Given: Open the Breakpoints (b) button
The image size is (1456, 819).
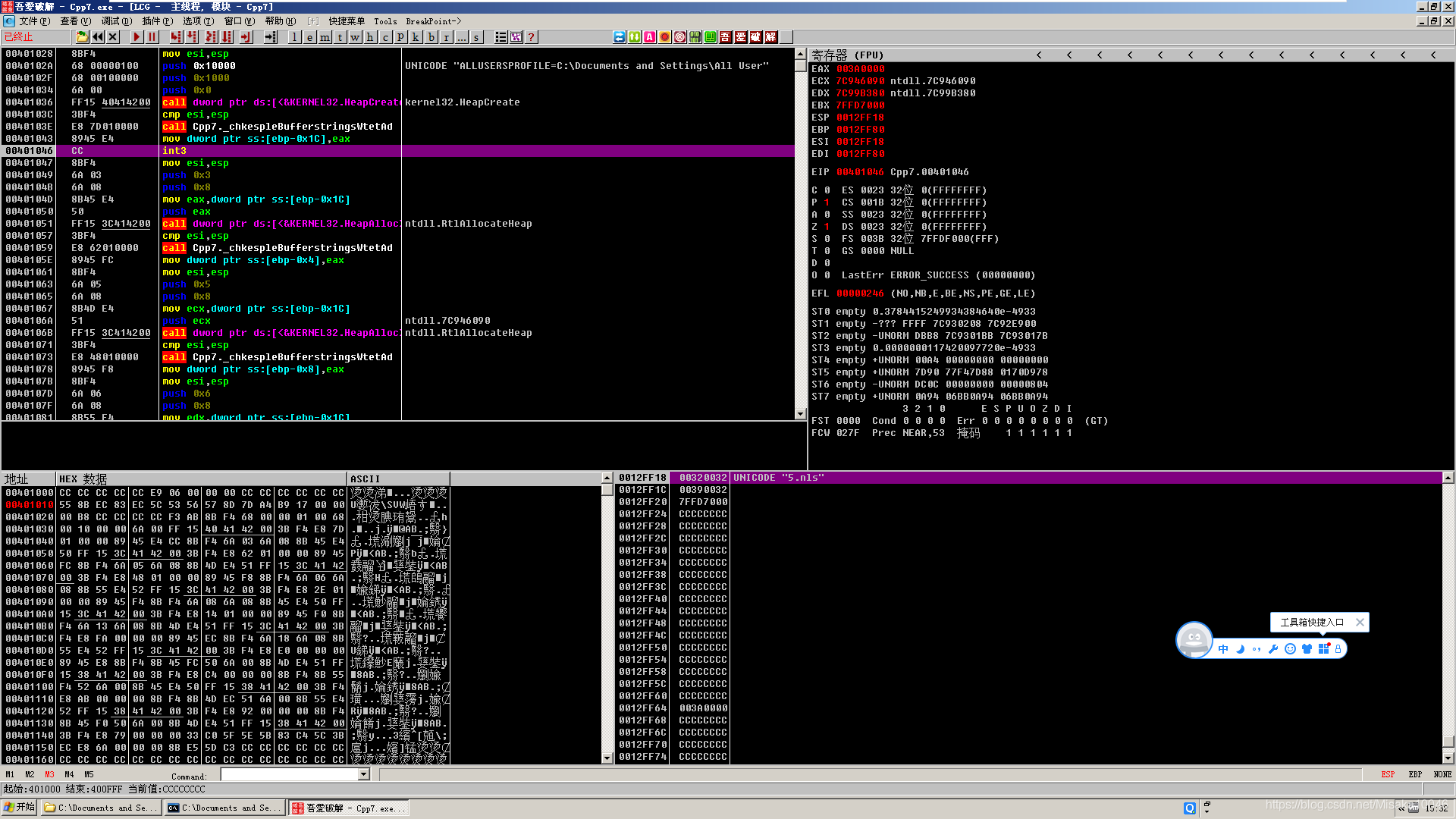Looking at the screenshot, I should click(431, 37).
